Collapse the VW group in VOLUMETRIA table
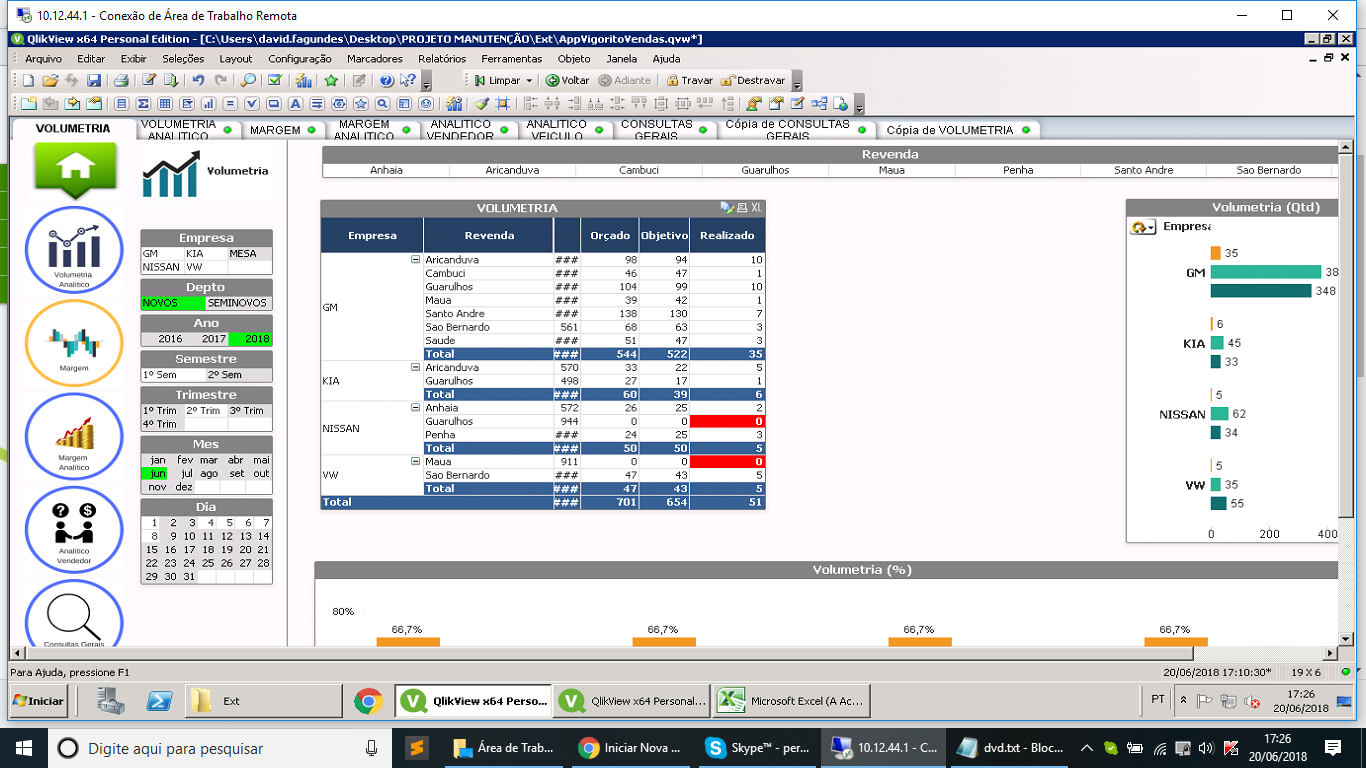This screenshot has width=1366, height=768. pyautogui.click(x=415, y=462)
